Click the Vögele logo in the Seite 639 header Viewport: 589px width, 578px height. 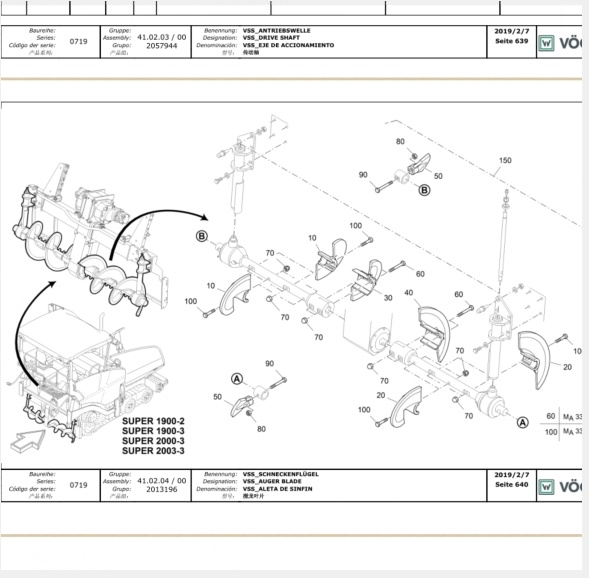(560, 43)
